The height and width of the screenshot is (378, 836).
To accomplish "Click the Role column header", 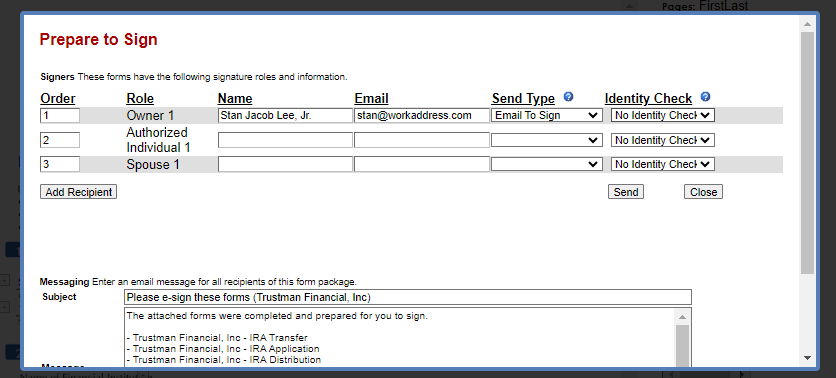I will 140,99.
